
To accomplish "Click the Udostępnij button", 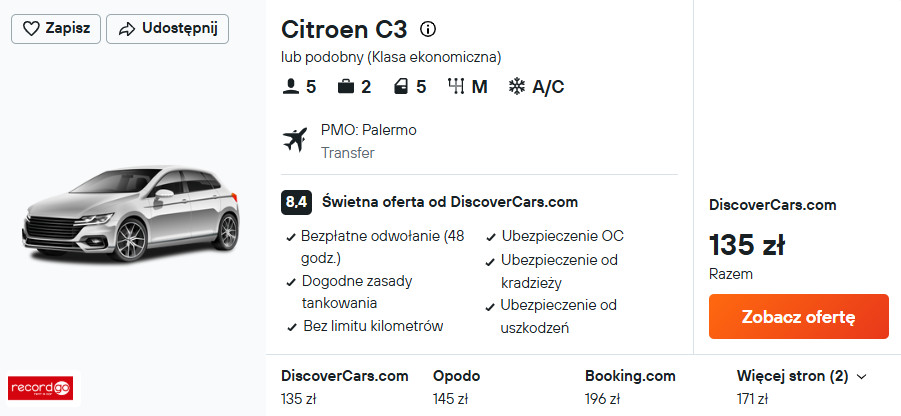I will (x=167, y=29).
